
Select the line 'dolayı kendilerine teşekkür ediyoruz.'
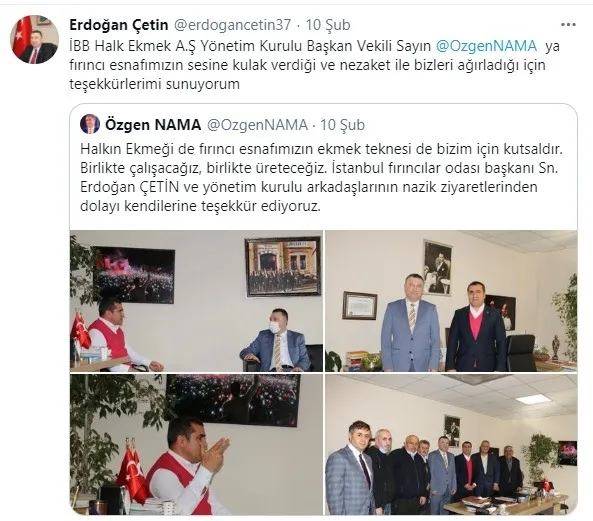(x=200, y=206)
